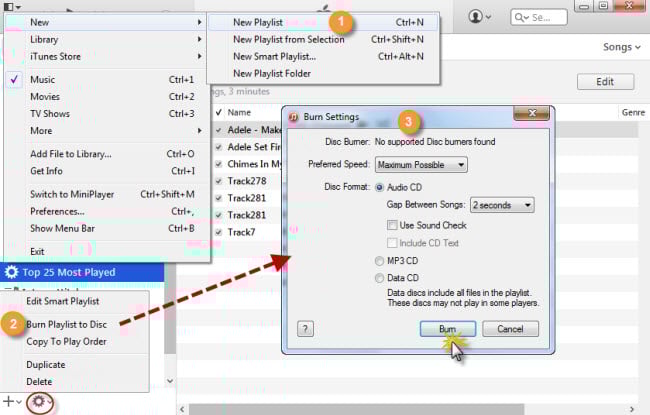
Task: Select the MP3 CD radio button
Action: 379,261
